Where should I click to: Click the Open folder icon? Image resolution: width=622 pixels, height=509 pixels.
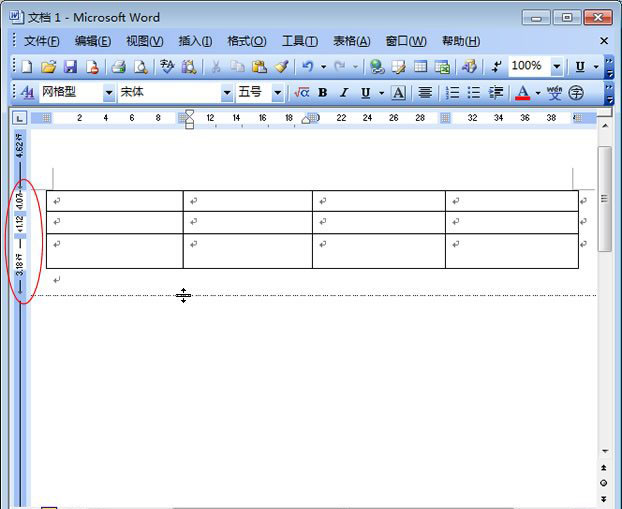click(48, 67)
